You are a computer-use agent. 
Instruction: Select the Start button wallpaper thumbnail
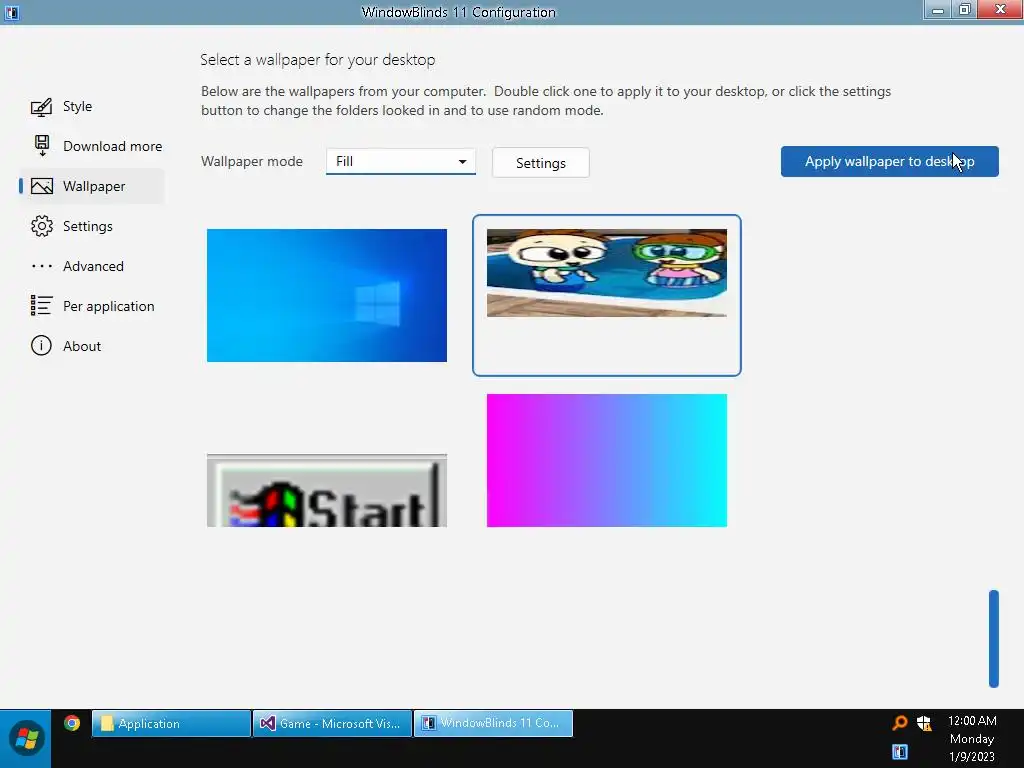pos(327,490)
